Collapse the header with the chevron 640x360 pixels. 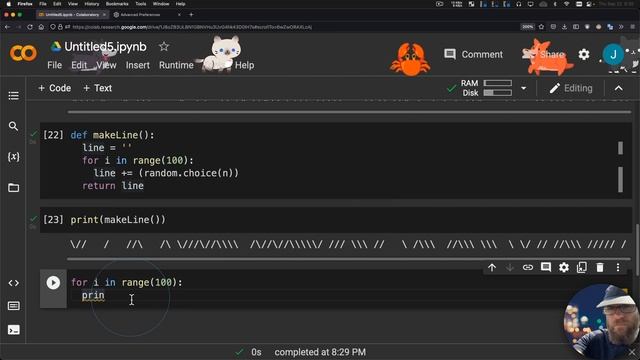[619, 88]
